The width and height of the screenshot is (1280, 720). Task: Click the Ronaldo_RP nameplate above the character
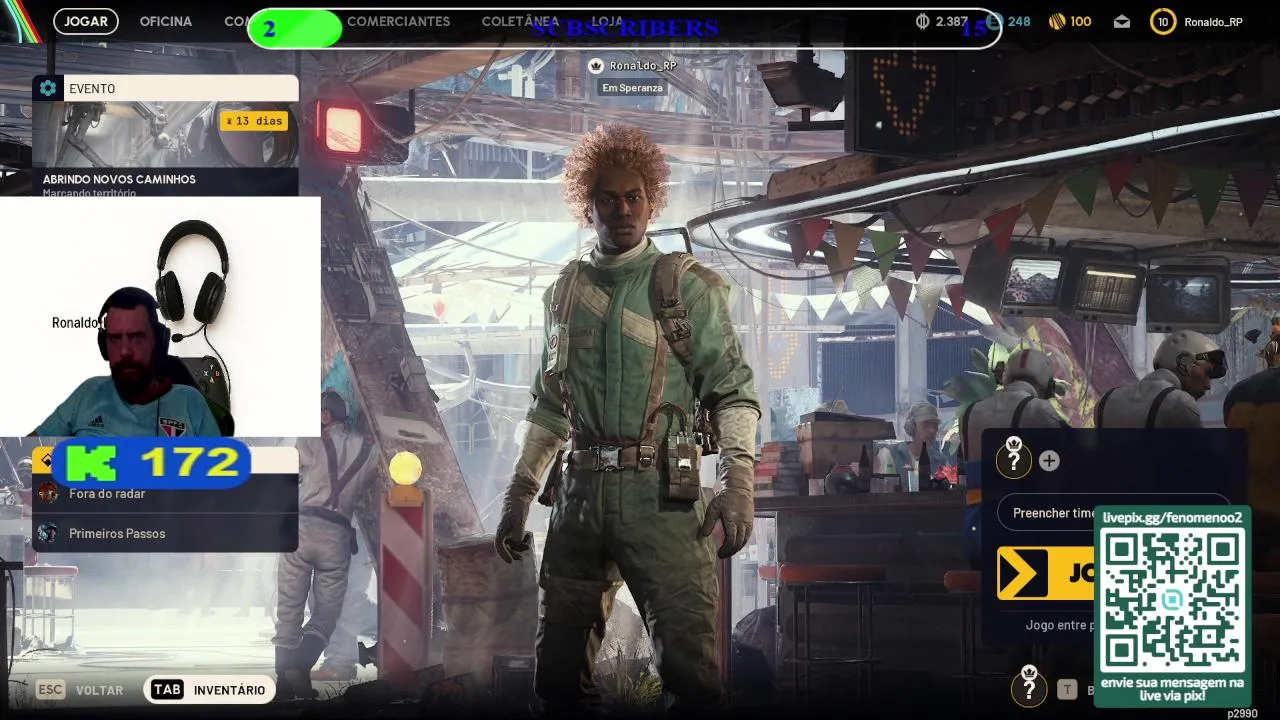(643, 66)
